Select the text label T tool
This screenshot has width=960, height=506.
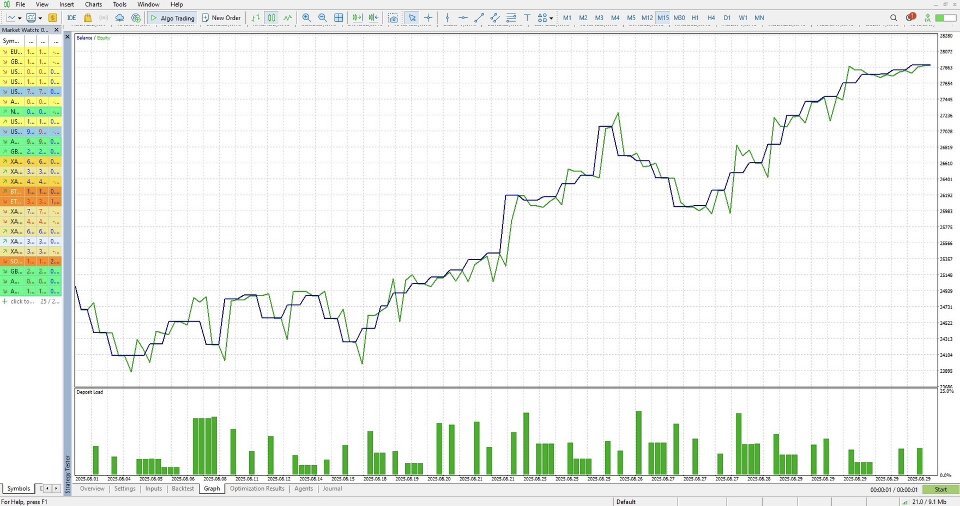coord(527,18)
